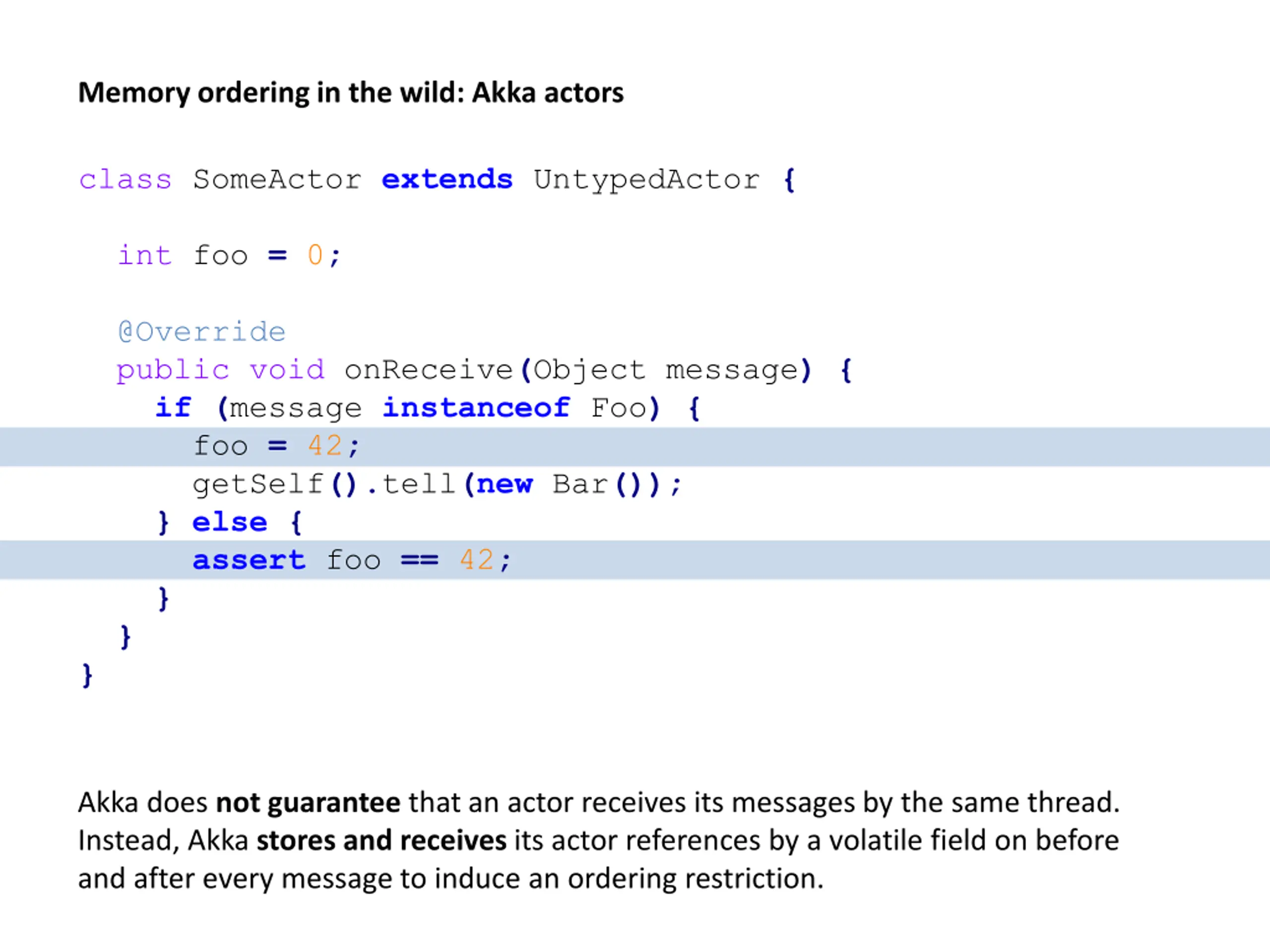
Task: Click the 'else' keyword
Action: [x=230, y=522]
